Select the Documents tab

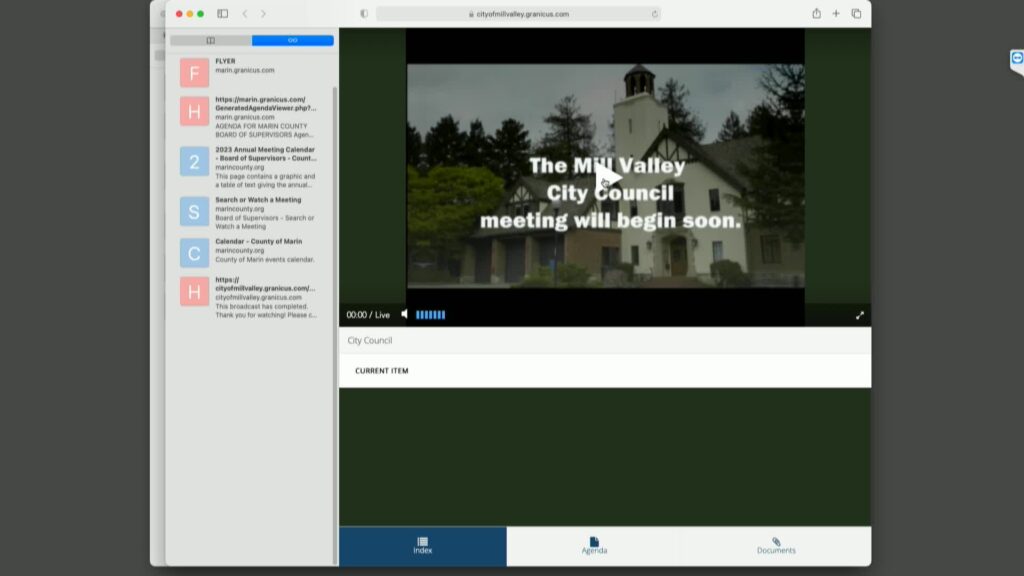(776, 546)
